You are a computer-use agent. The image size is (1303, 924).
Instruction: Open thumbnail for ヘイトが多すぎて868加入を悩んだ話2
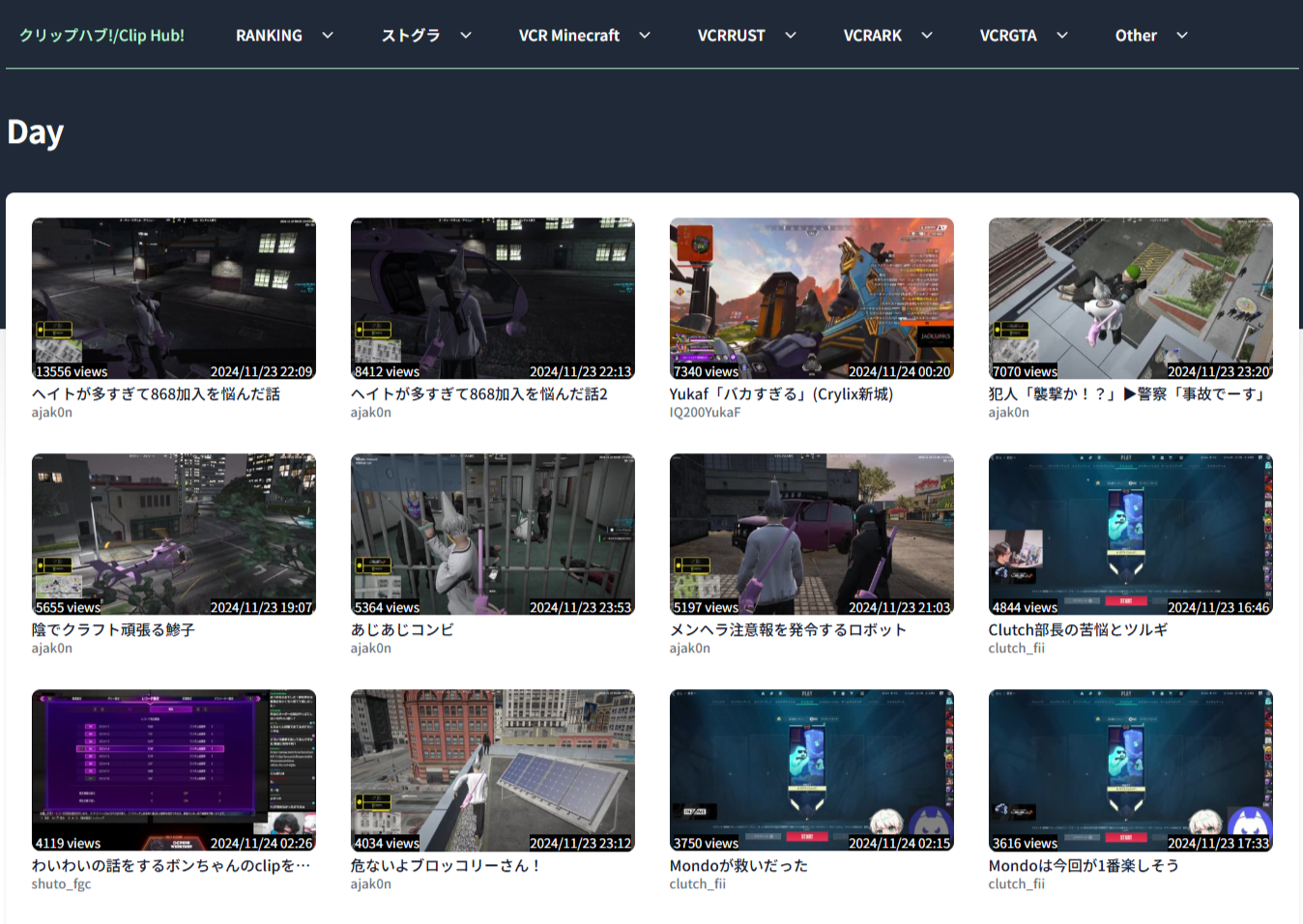[x=493, y=298]
